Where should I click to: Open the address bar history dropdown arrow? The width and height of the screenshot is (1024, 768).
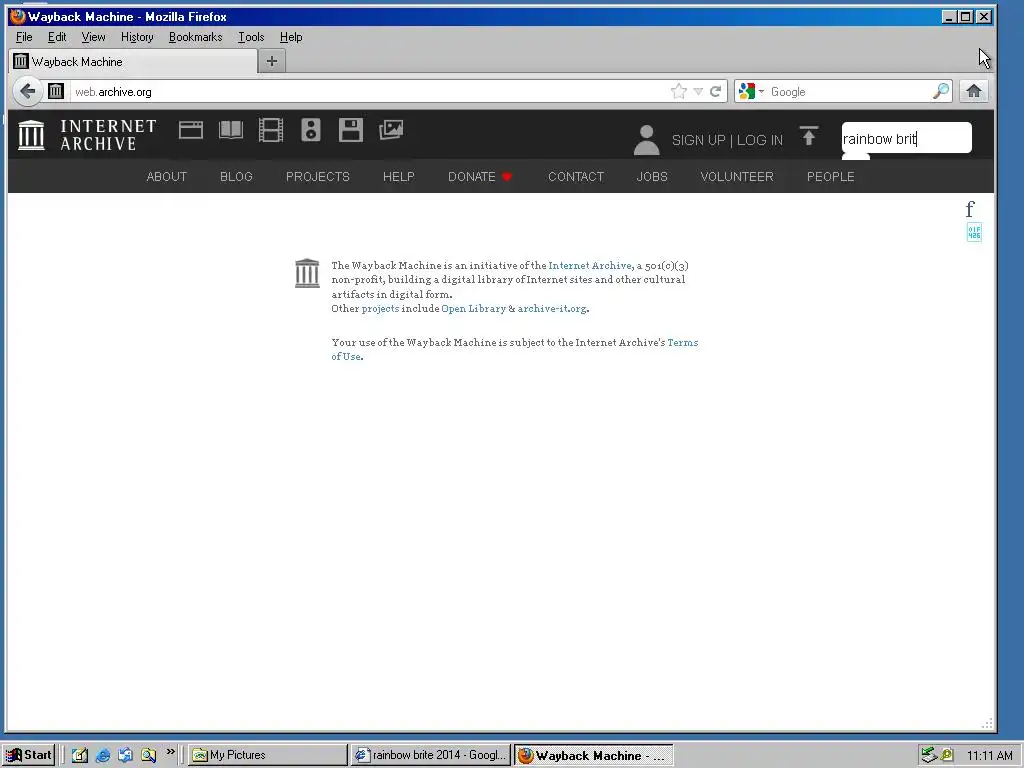[698, 91]
